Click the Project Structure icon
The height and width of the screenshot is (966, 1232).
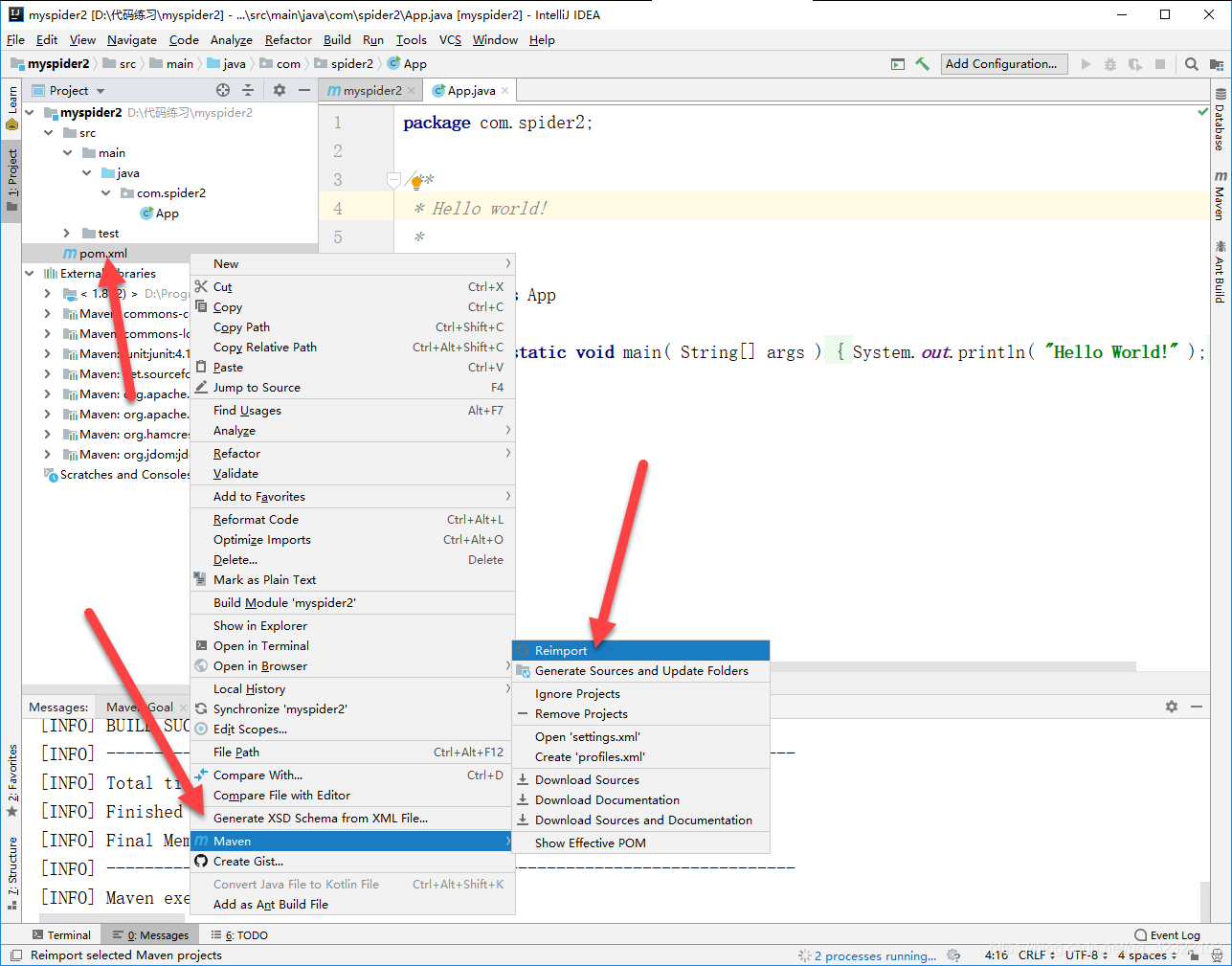[x=1217, y=64]
